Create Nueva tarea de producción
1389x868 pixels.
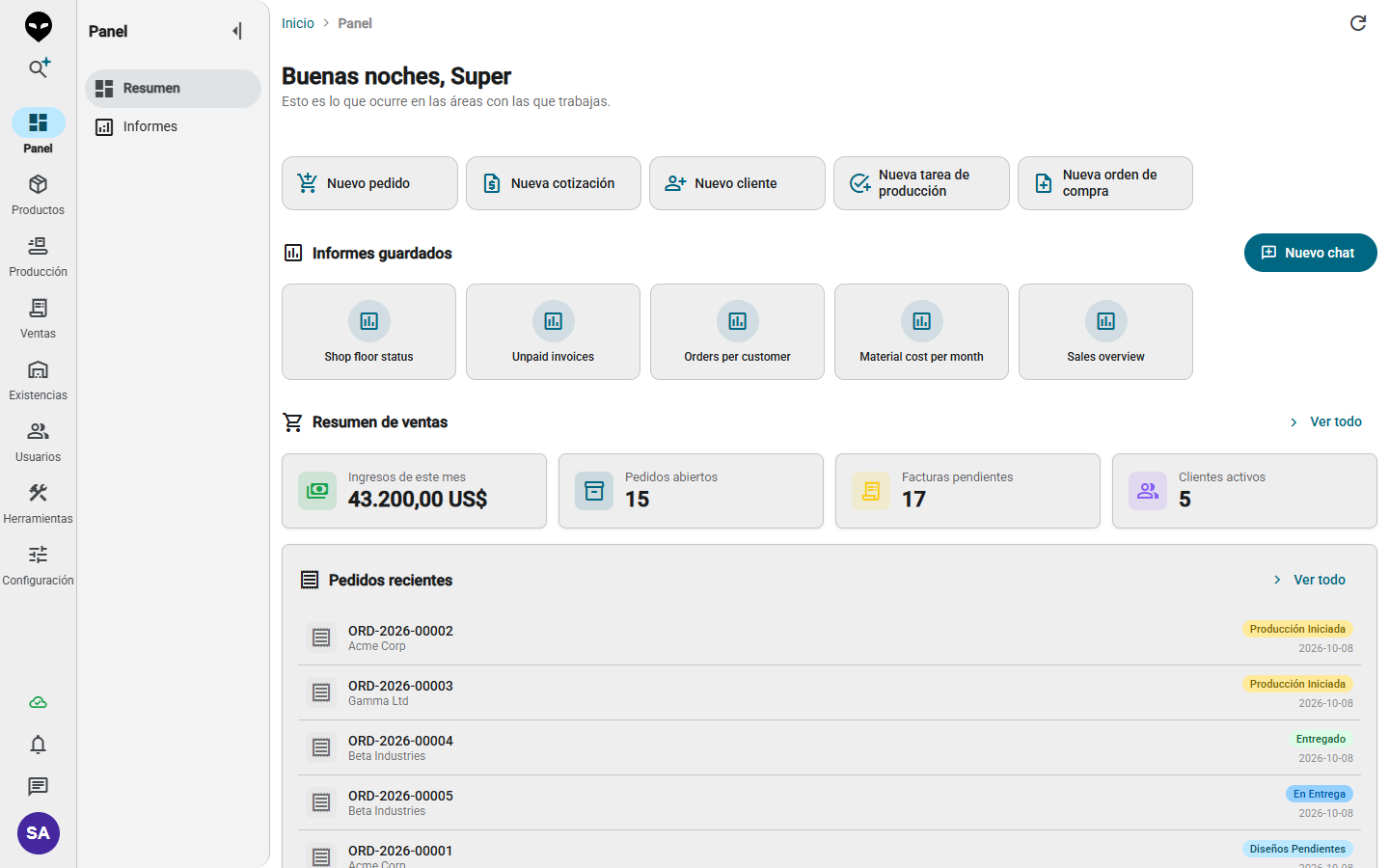tap(921, 183)
